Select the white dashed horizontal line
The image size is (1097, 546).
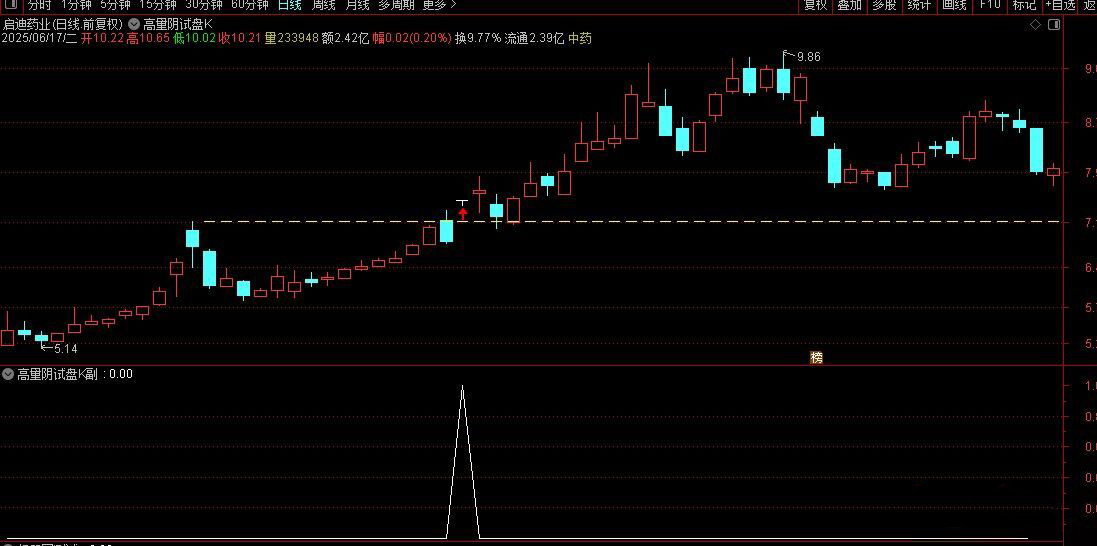pos(632,222)
